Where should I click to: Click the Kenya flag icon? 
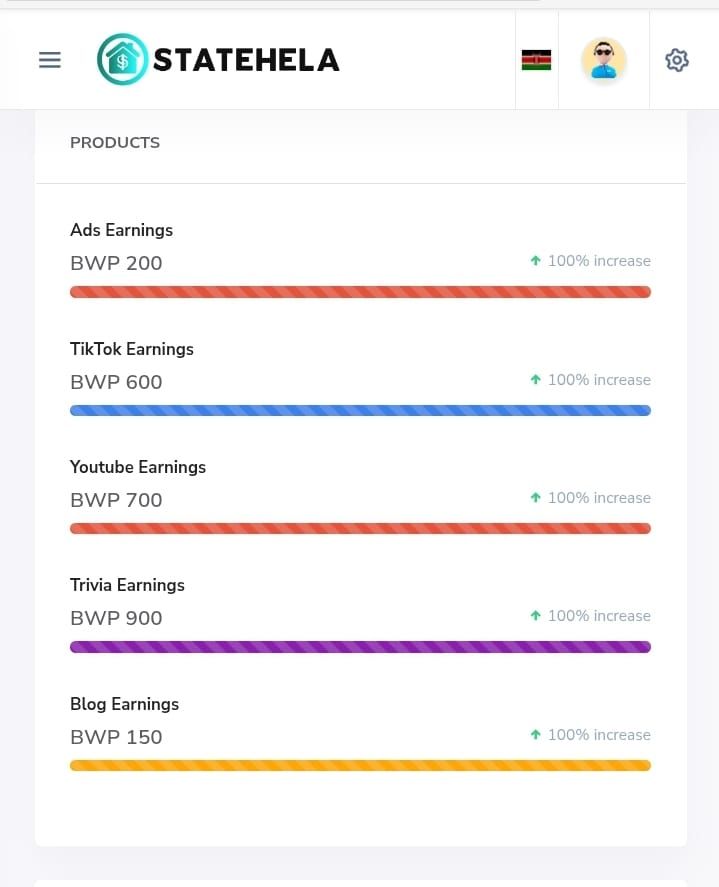click(536, 59)
